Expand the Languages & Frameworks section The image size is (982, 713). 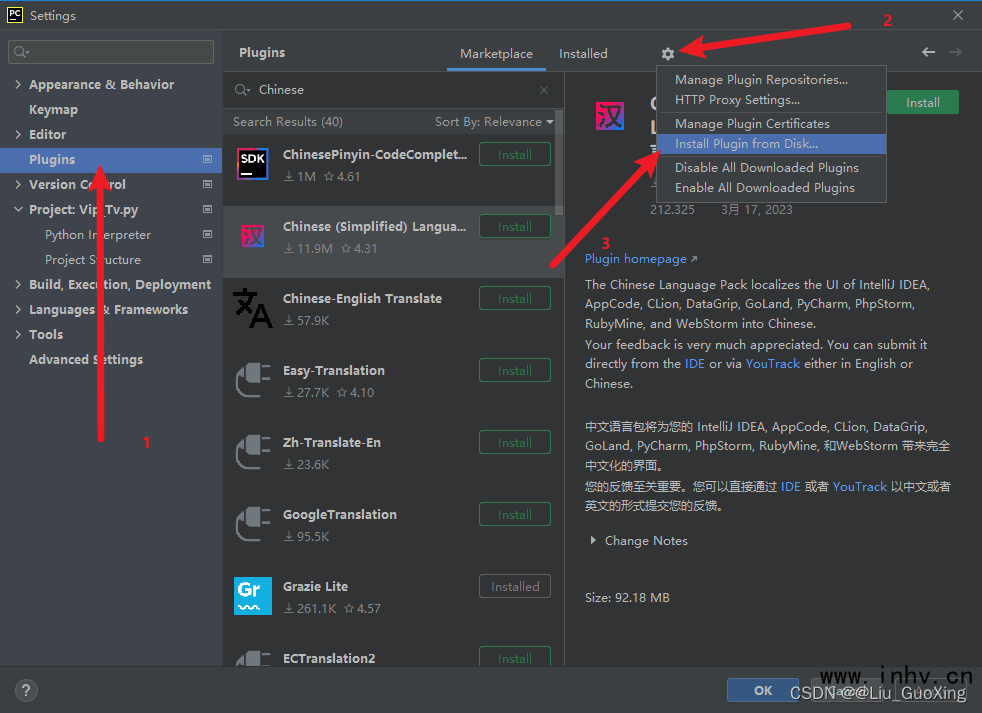(18, 310)
